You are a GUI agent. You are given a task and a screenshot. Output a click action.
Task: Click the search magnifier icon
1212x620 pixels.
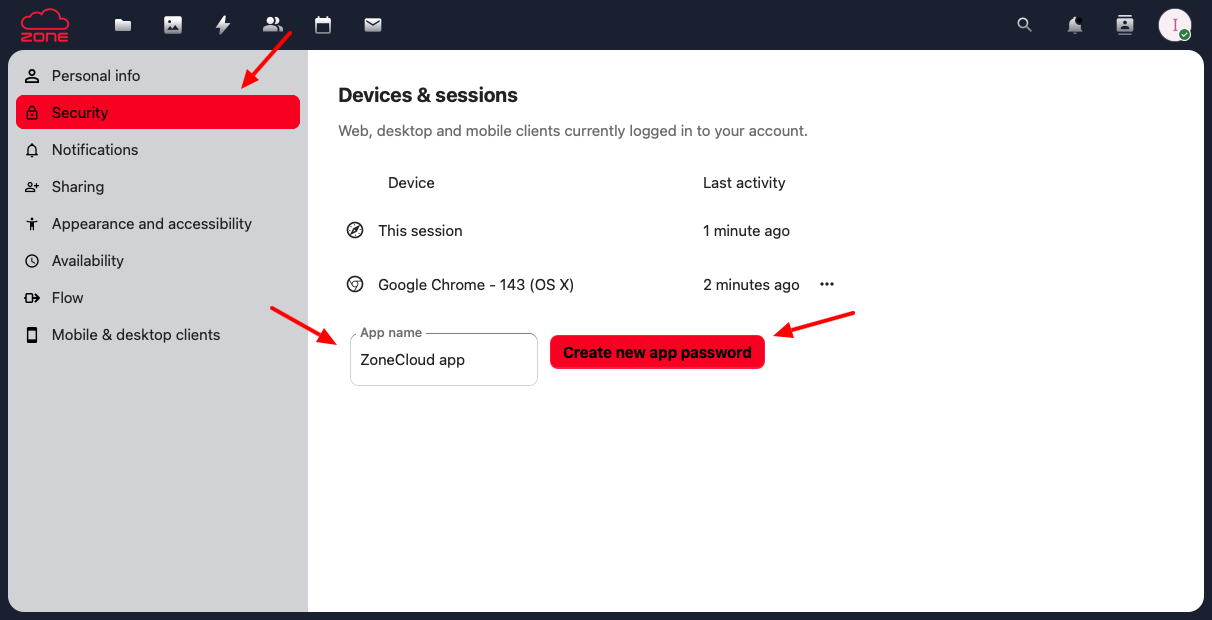(x=1024, y=25)
